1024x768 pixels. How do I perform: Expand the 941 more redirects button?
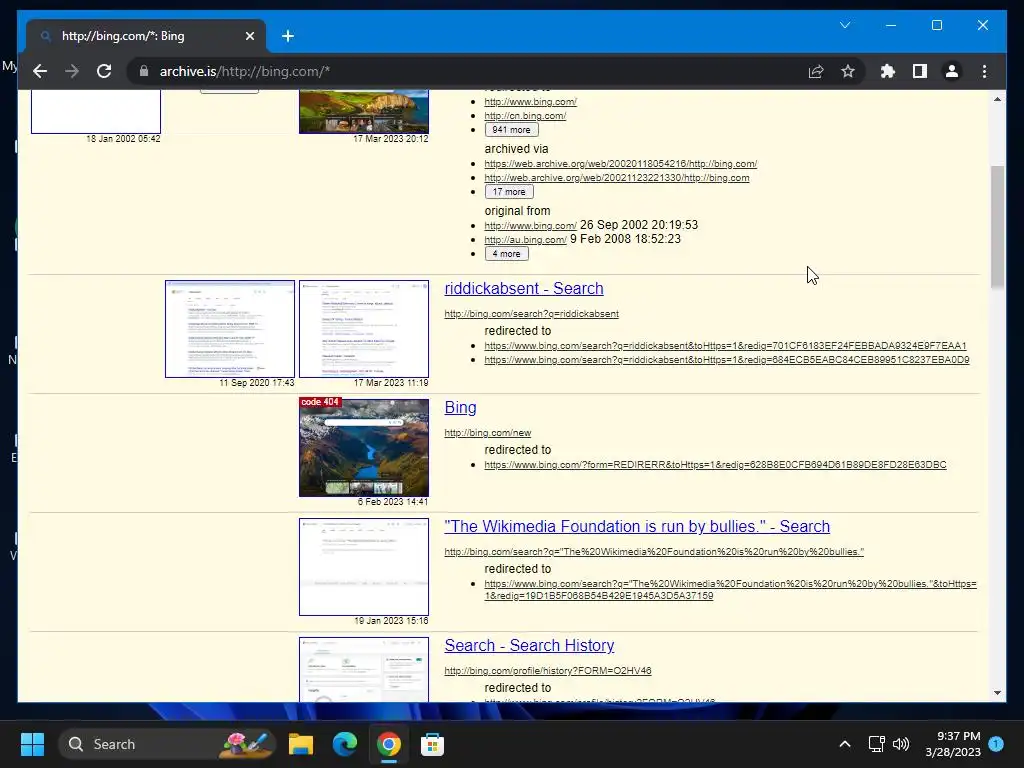click(511, 129)
